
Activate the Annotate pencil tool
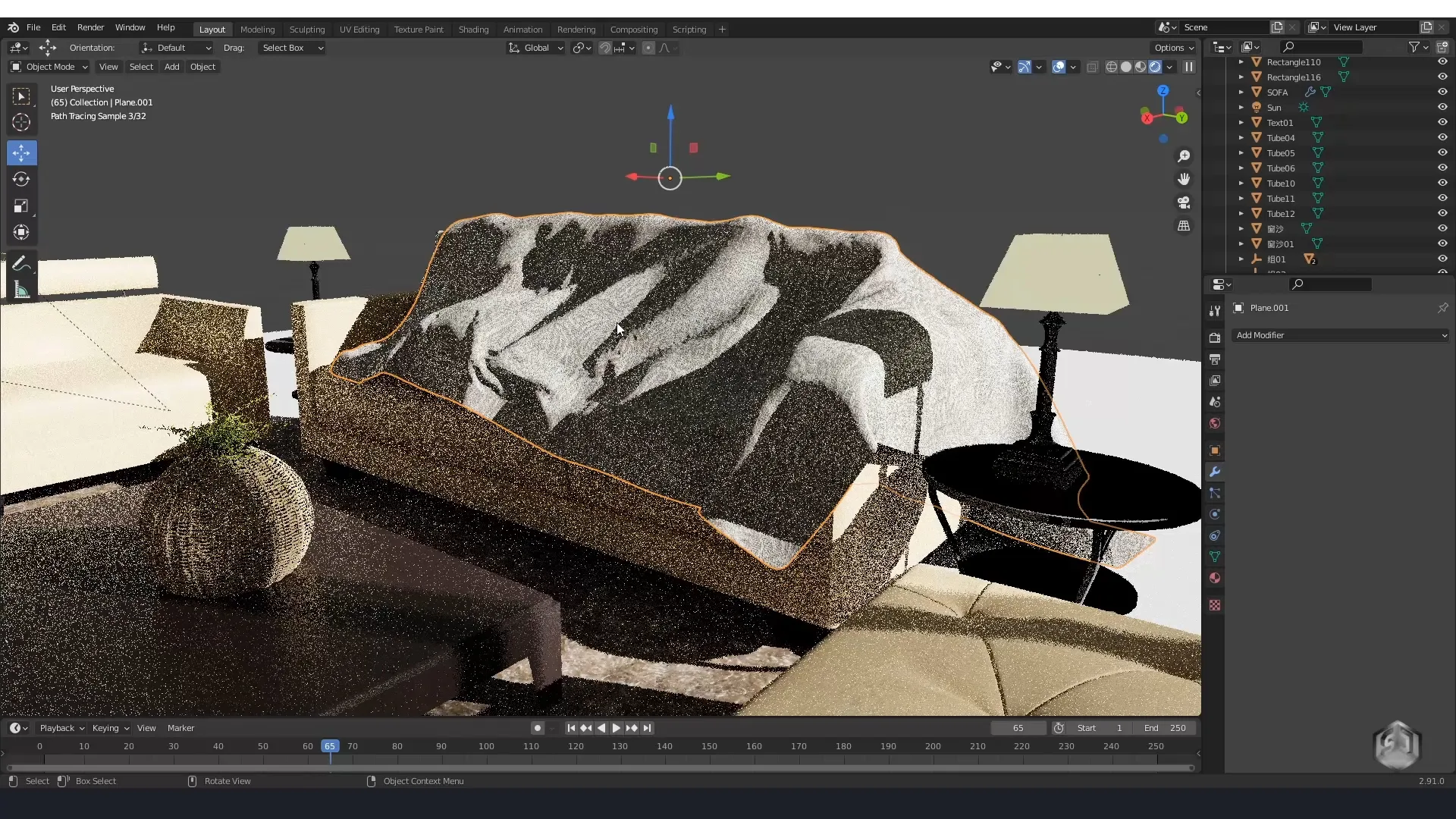(x=21, y=264)
